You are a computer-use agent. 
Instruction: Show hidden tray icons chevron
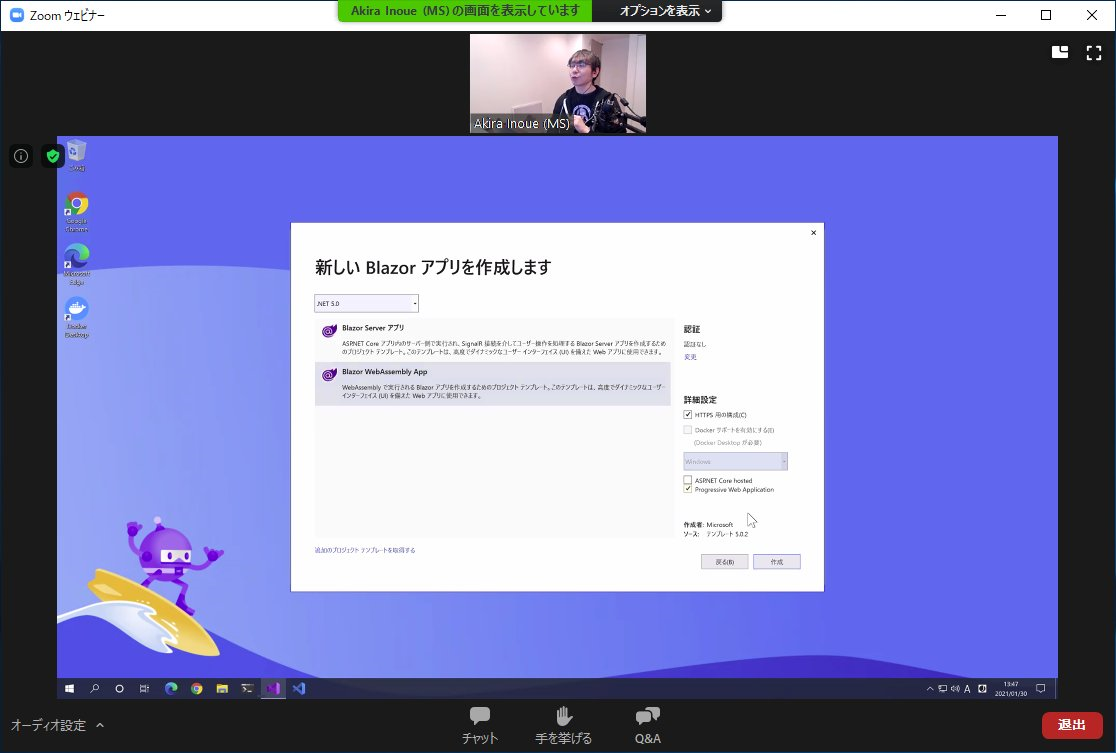(x=930, y=688)
